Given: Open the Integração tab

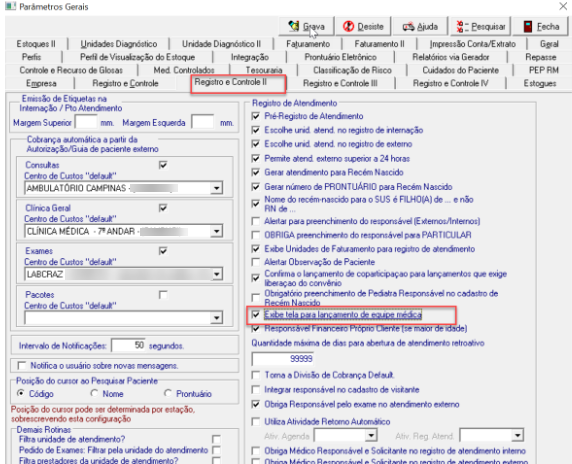Looking at the screenshot, I should 250,57.
